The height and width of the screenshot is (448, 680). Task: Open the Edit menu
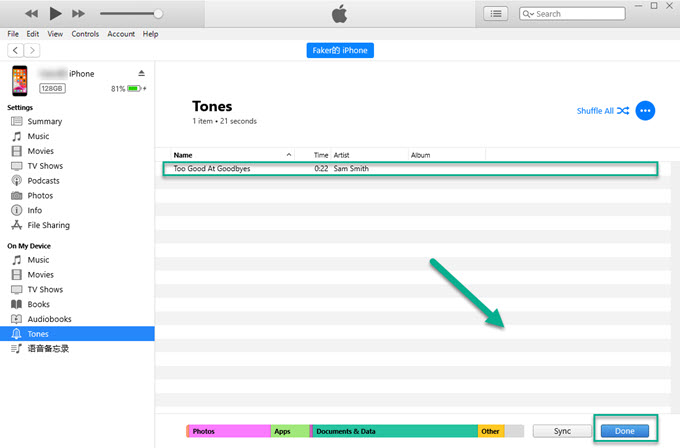point(33,34)
